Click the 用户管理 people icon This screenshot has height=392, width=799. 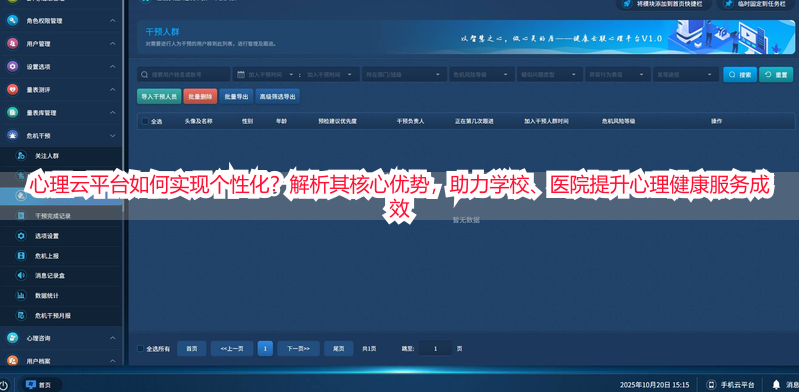[12, 44]
